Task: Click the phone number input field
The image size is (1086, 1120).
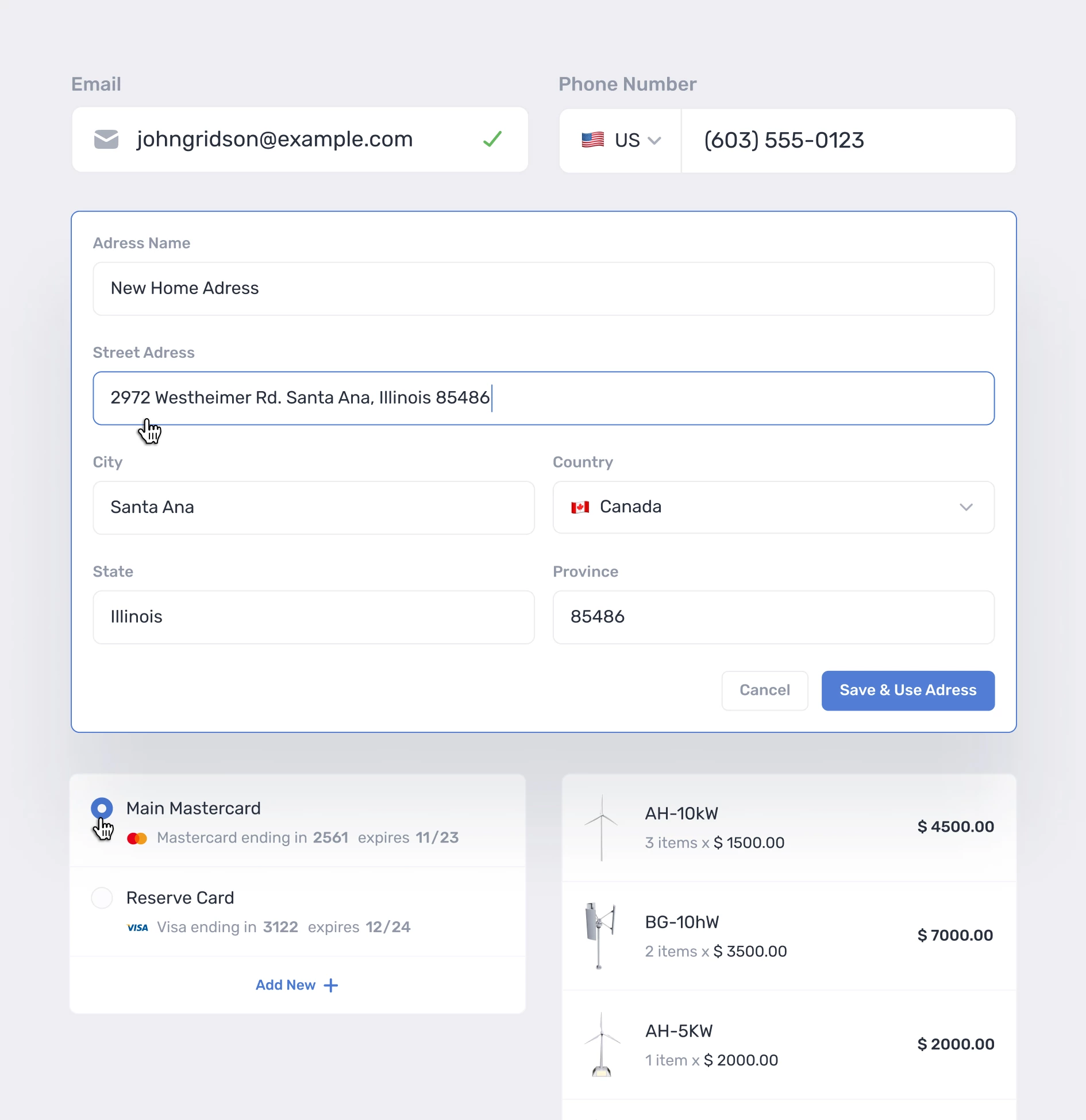Action: 848,141
